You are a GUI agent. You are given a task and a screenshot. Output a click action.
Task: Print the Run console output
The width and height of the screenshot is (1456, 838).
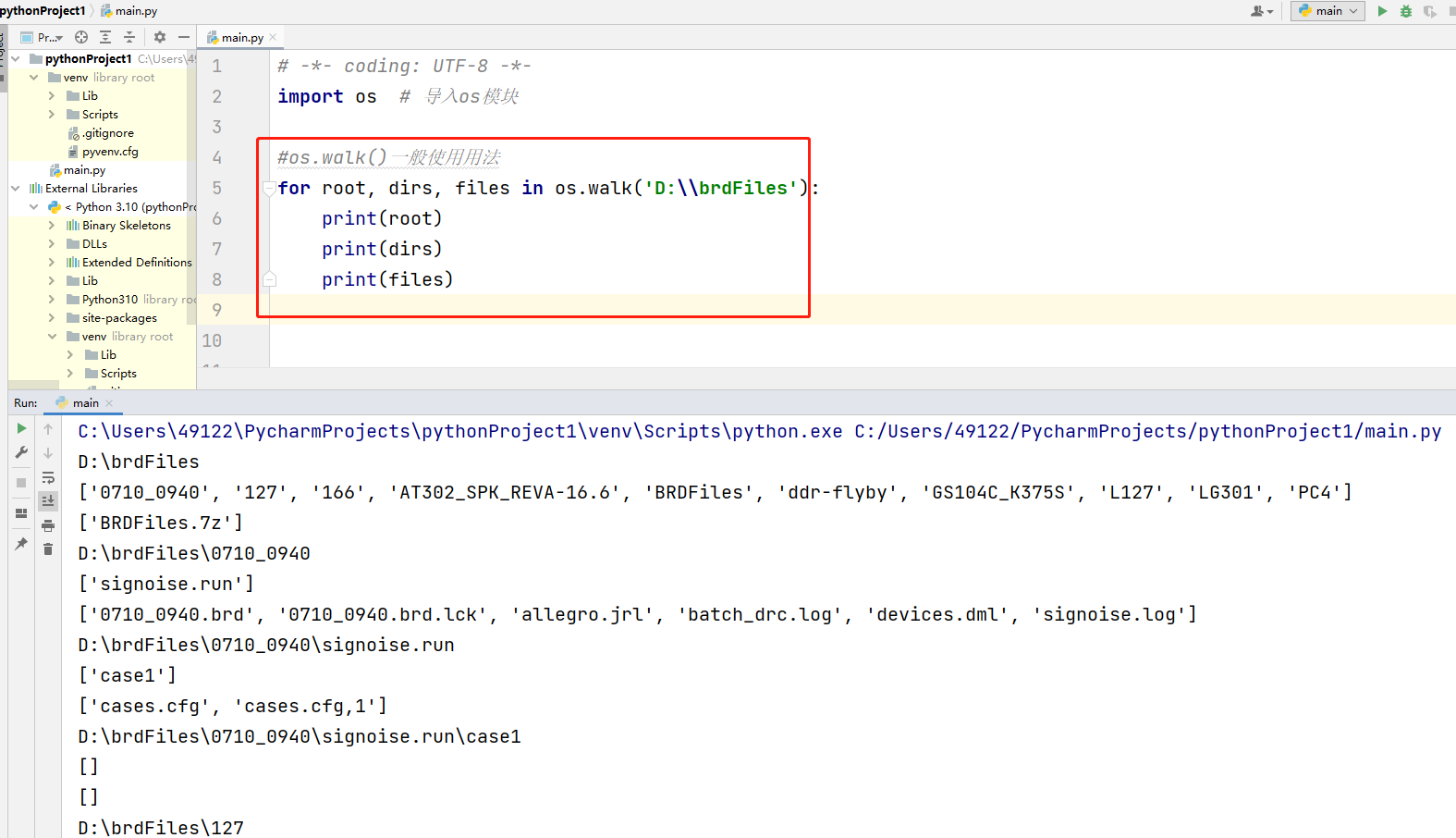pyautogui.click(x=48, y=525)
